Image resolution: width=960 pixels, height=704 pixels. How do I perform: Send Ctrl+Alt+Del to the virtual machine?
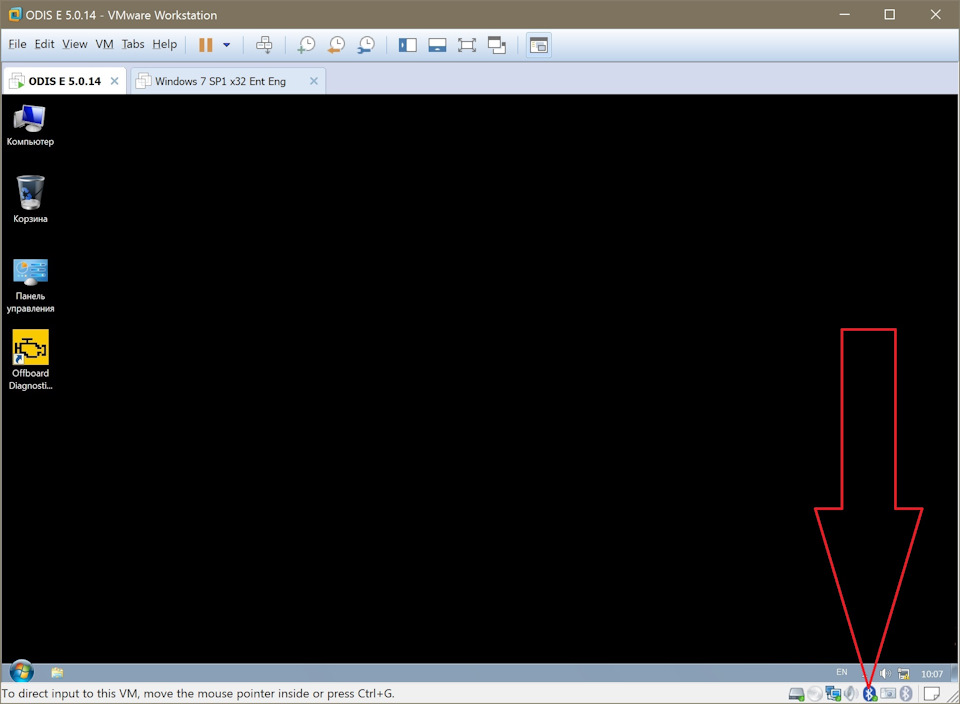pos(264,45)
